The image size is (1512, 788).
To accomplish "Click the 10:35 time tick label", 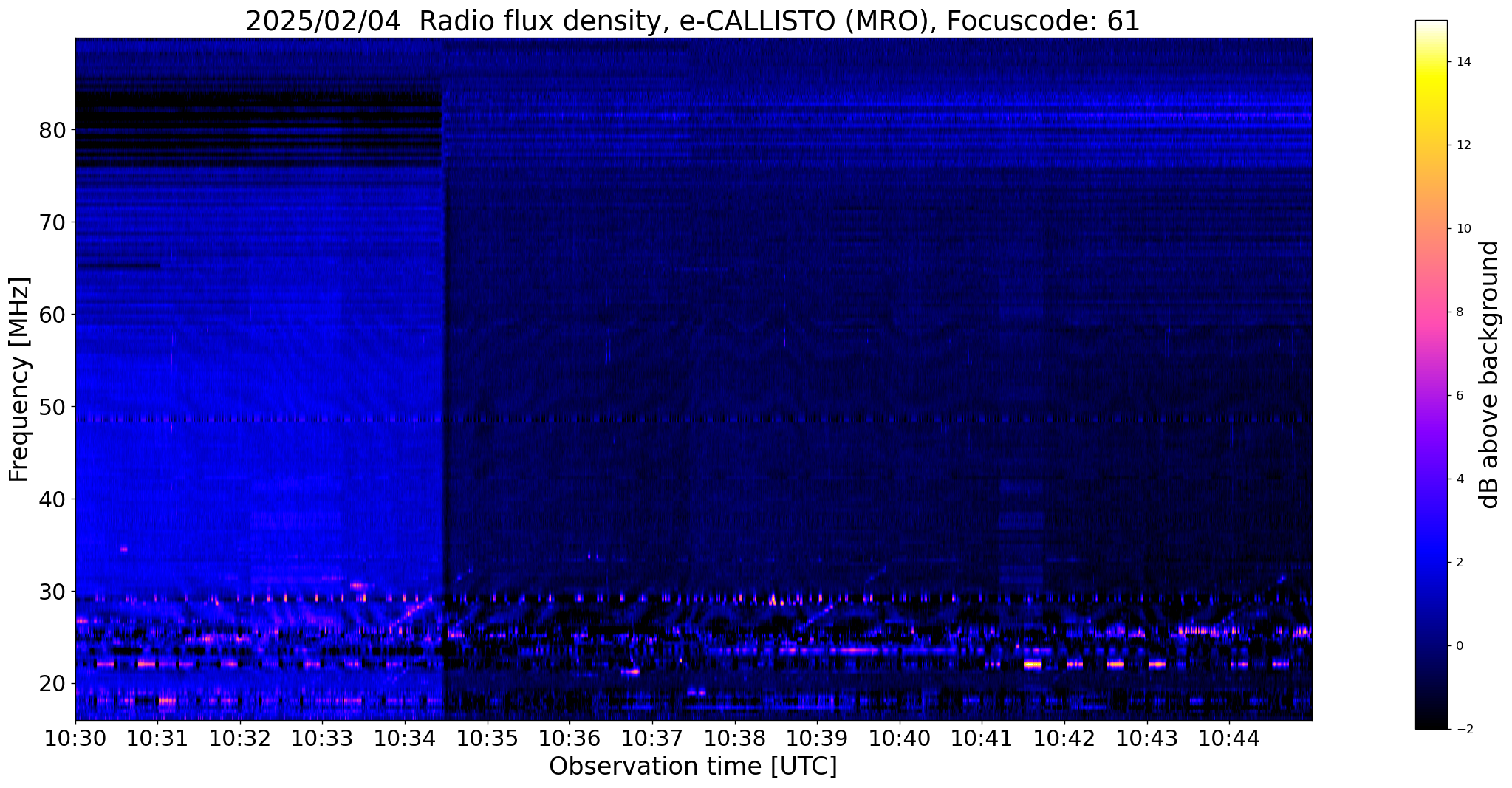I will (x=488, y=738).
